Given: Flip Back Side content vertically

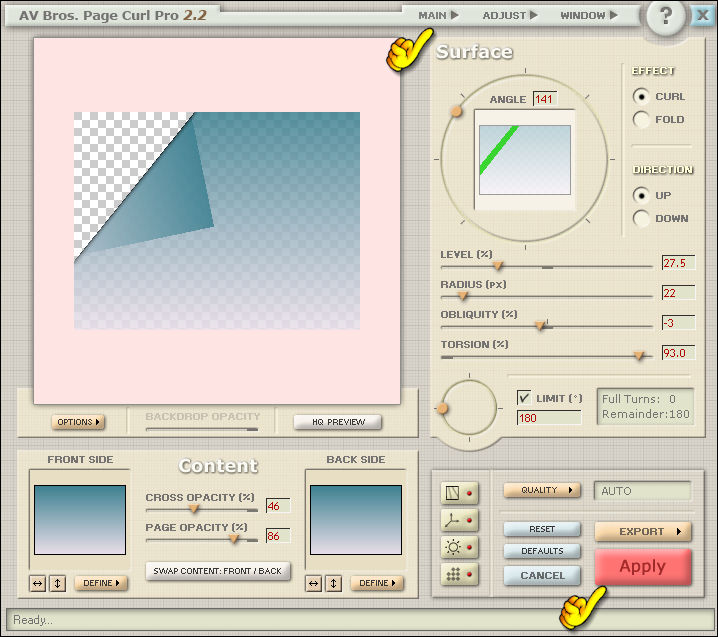Looking at the screenshot, I should point(334,583).
